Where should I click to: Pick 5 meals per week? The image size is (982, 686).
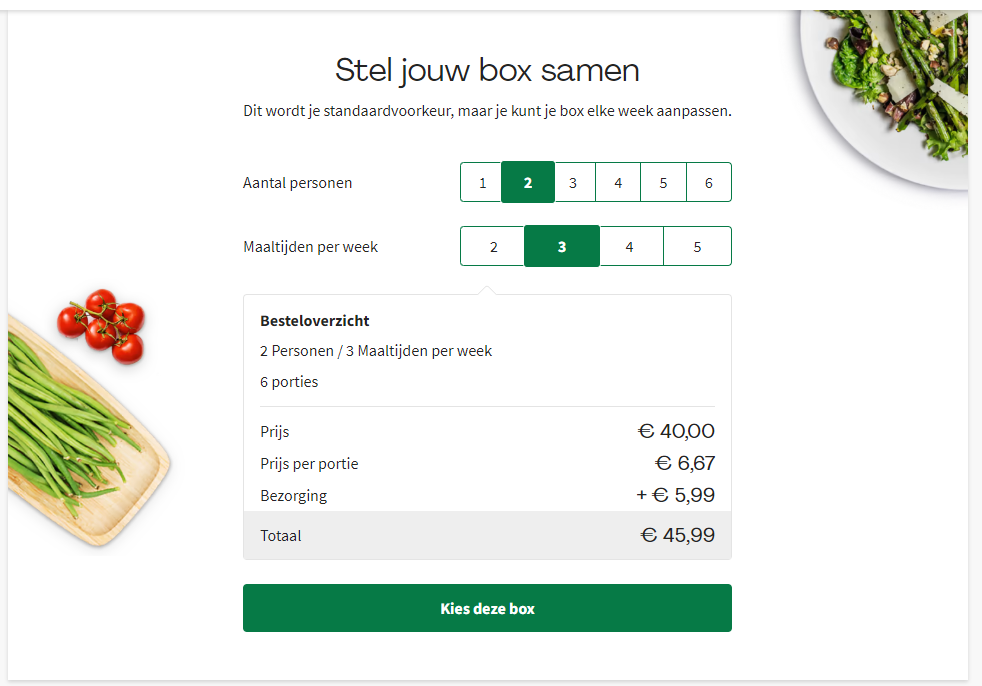click(697, 247)
